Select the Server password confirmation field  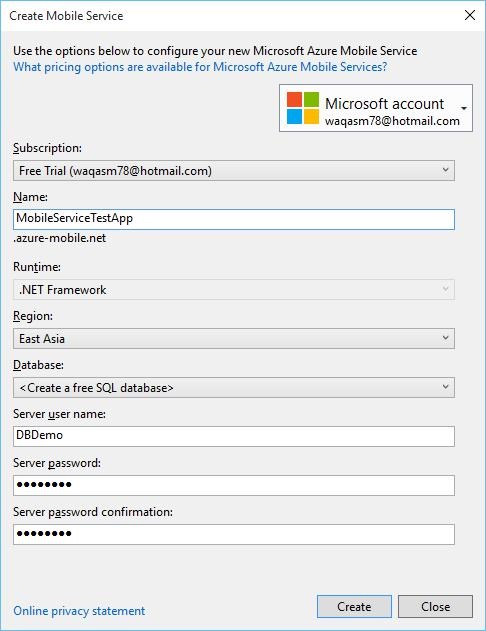[x=234, y=534]
